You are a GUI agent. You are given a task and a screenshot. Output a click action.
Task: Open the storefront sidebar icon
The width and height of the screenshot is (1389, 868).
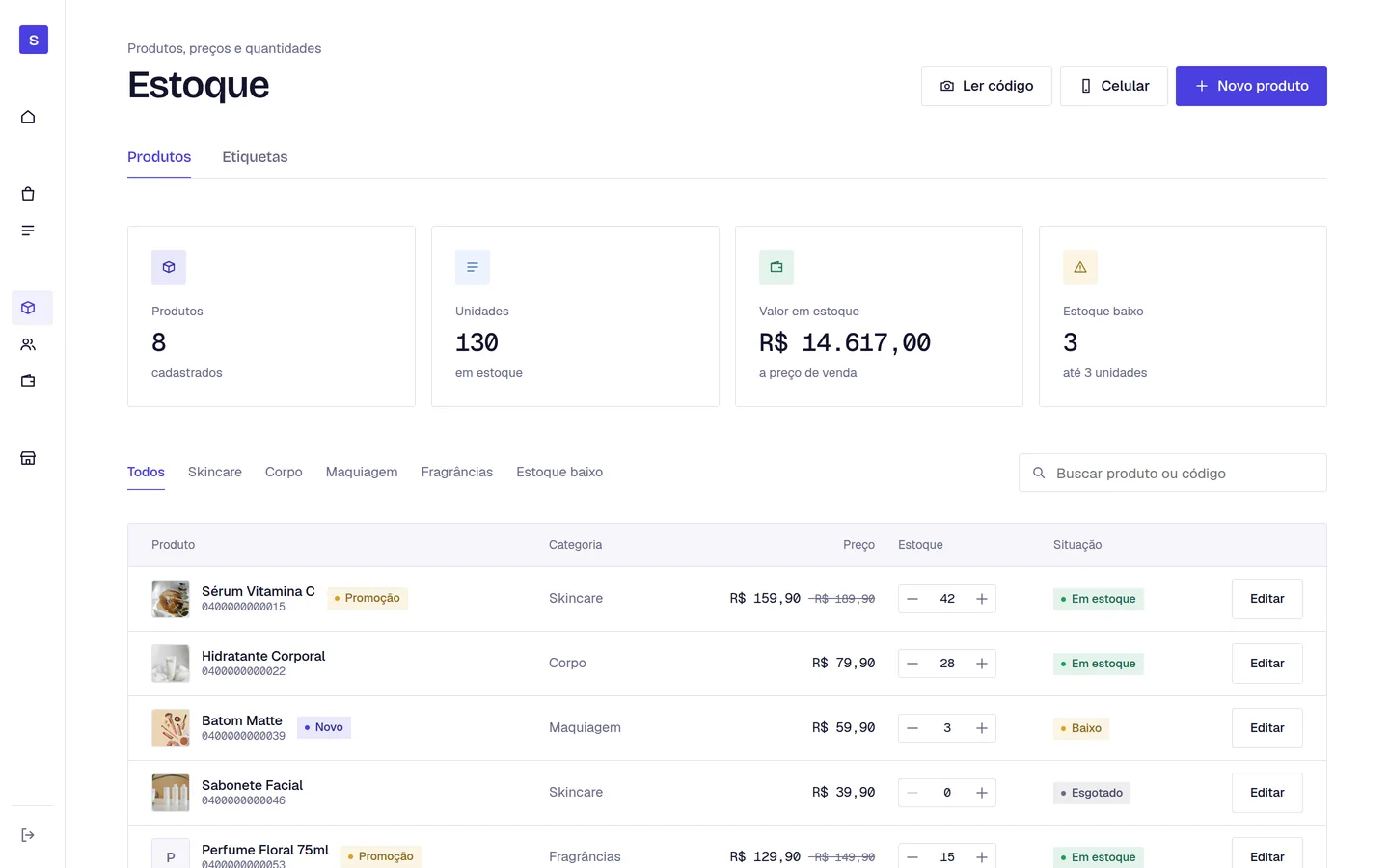[28, 458]
